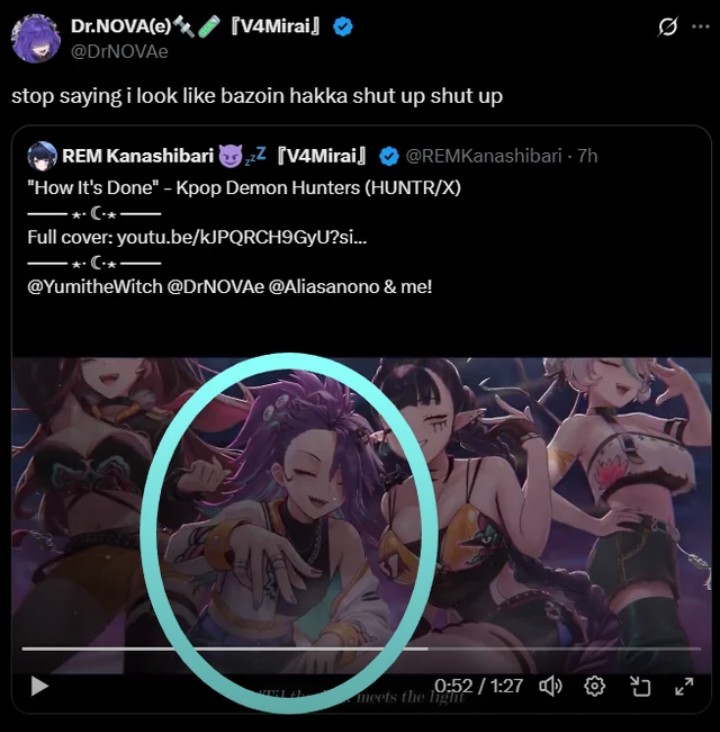Open the three-dot more options menu
The height and width of the screenshot is (732, 720).
click(700, 27)
